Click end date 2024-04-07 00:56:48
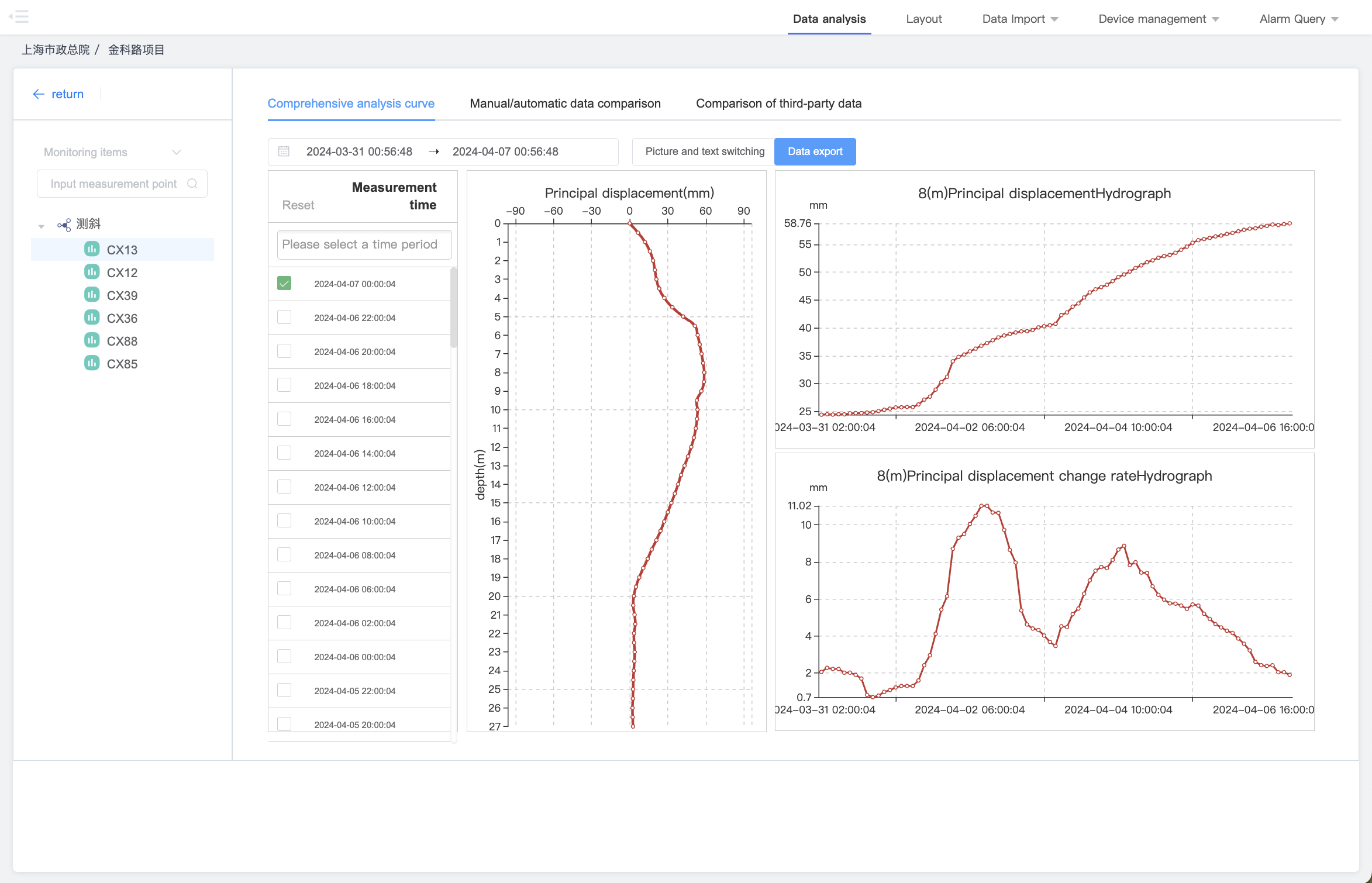The image size is (1372, 883). click(x=505, y=151)
